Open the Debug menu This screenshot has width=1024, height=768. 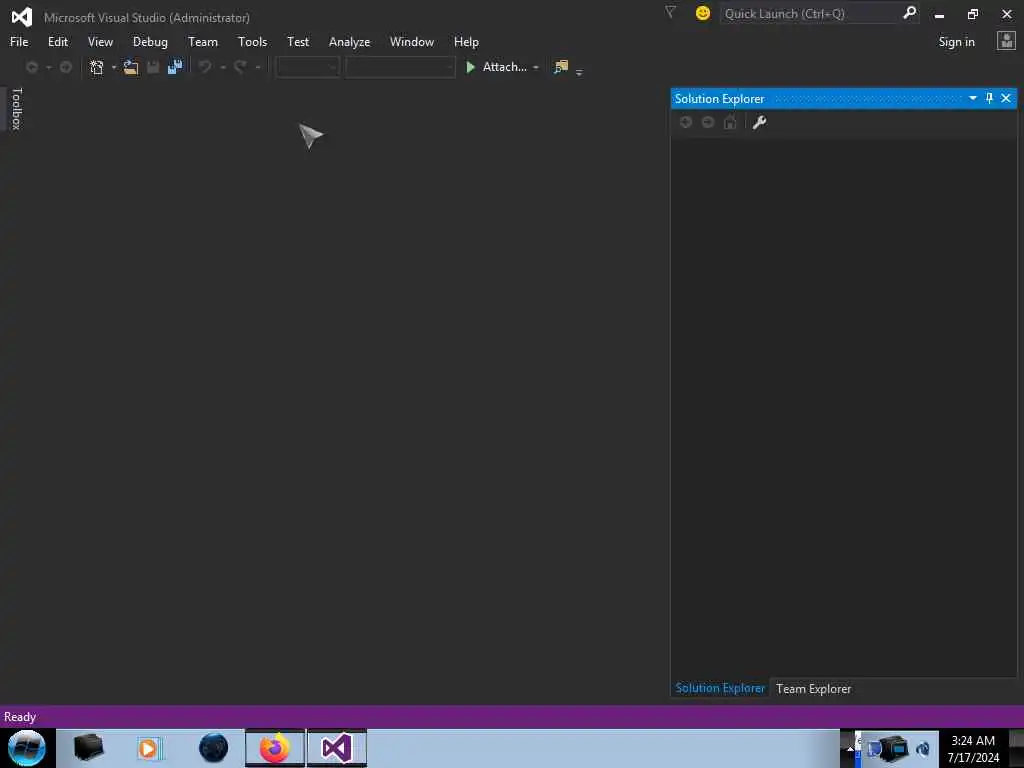pos(150,42)
